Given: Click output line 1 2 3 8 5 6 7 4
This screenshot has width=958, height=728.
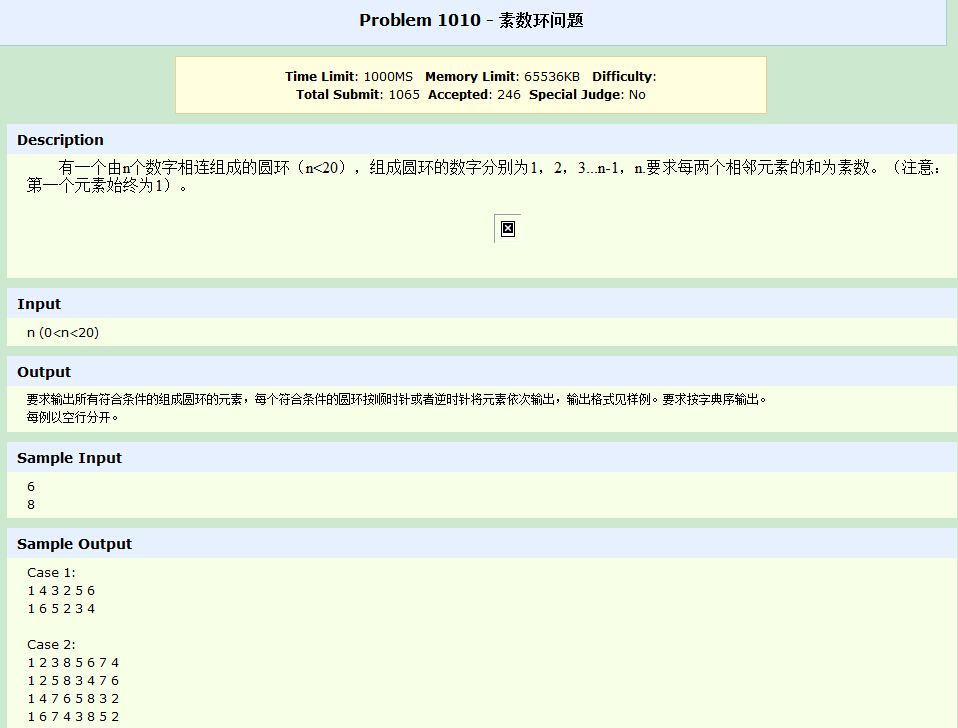Looking at the screenshot, I should [73, 663].
